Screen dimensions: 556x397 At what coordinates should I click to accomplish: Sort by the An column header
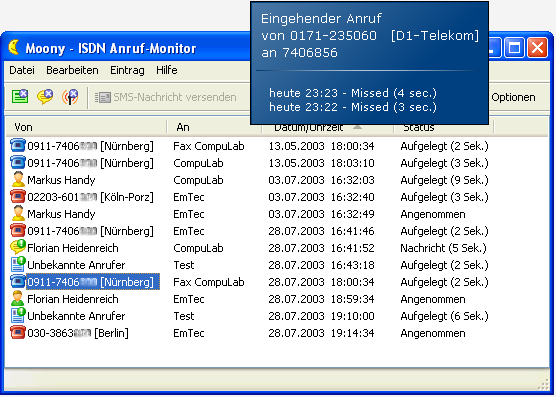click(214, 127)
